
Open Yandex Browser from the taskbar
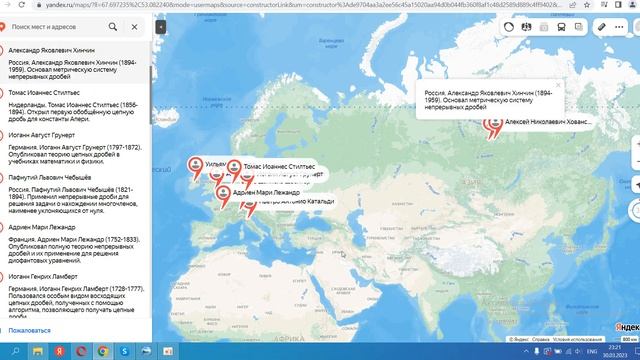pyautogui.click(x=60, y=351)
